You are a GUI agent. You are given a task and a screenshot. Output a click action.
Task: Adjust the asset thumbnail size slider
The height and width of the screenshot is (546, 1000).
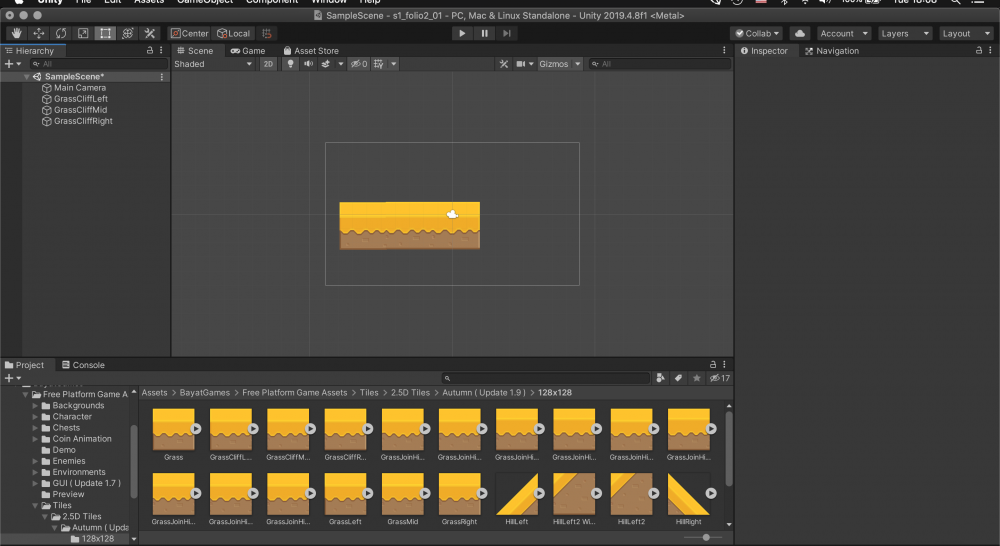coord(706,537)
